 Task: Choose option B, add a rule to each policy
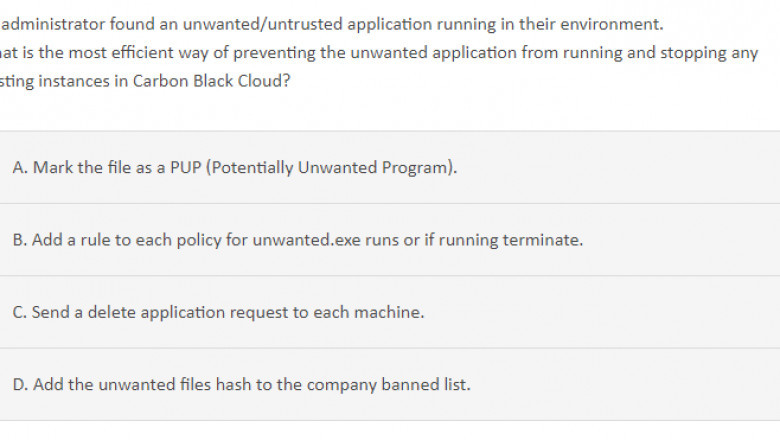[390, 240]
